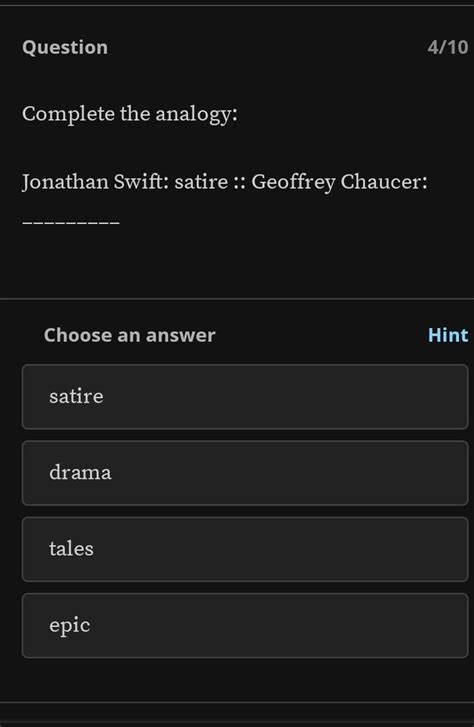
Task: Select the answer 'satire'
Action: coord(245,396)
